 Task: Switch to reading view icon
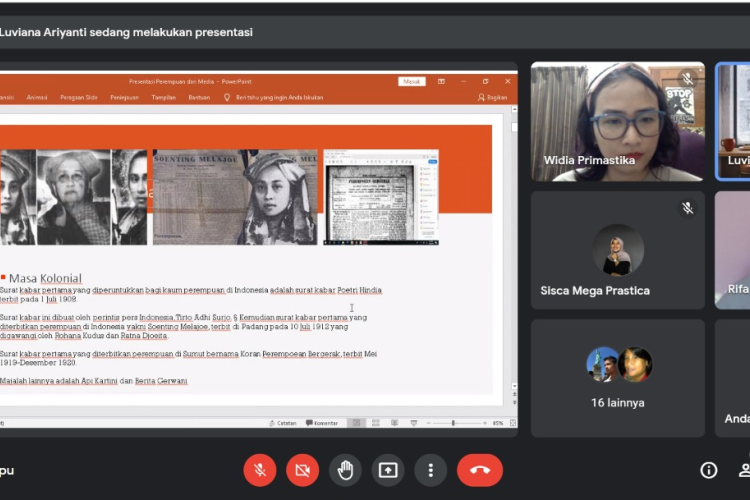click(x=395, y=423)
